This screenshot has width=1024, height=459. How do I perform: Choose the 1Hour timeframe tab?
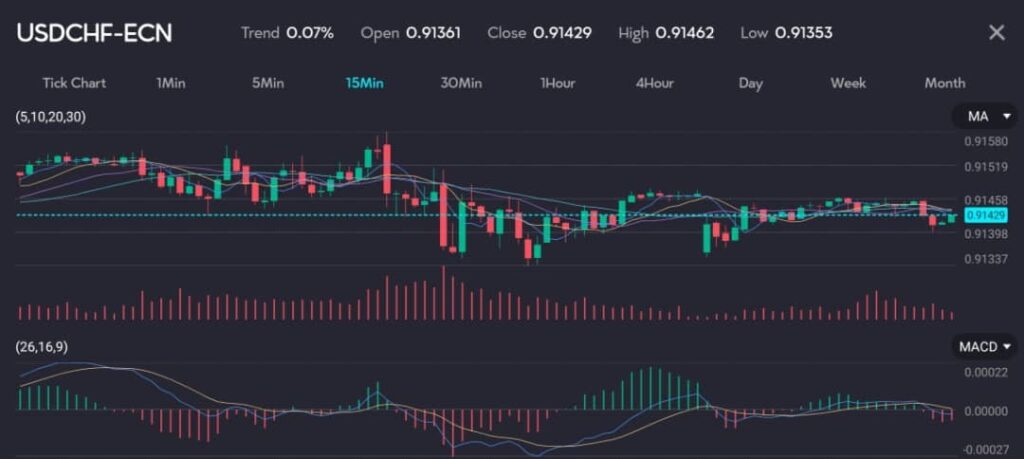pyautogui.click(x=557, y=83)
